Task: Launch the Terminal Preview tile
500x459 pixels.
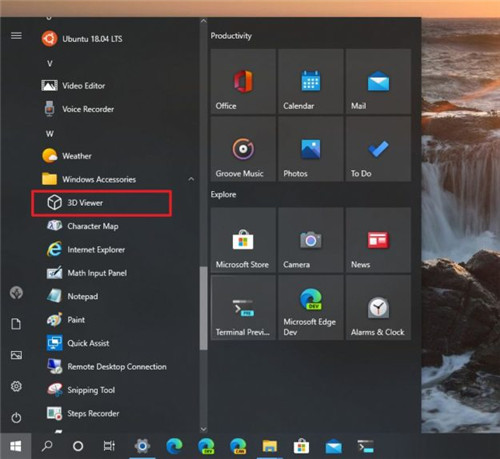Action: pos(243,308)
